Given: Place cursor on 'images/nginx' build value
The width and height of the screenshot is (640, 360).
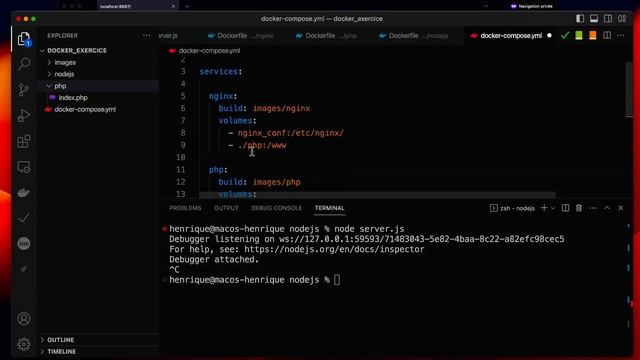Looking at the screenshot, I should (x=281, y=108).
